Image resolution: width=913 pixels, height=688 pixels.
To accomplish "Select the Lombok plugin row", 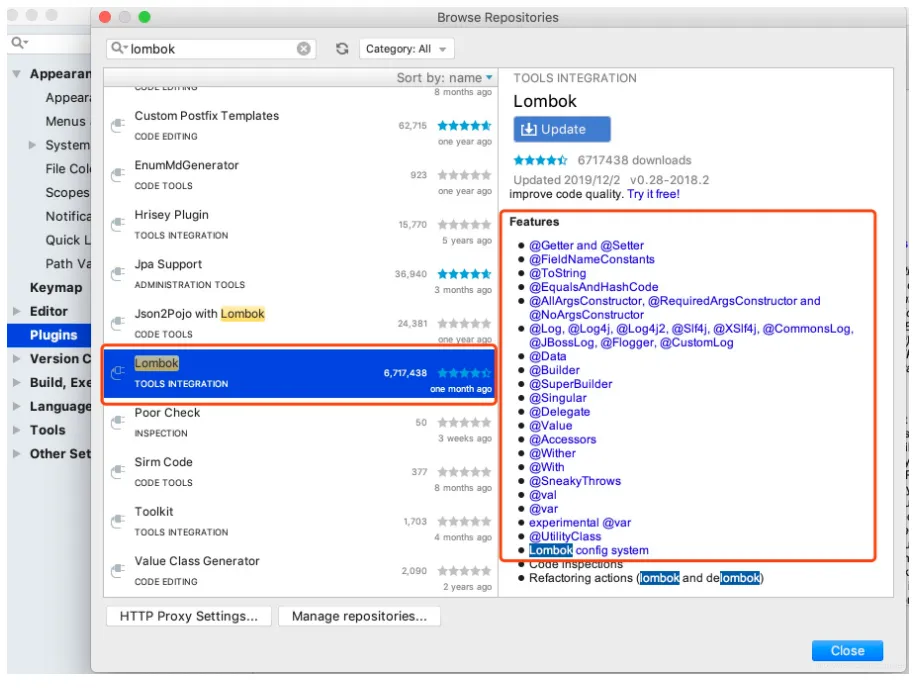I will (299, 373).
